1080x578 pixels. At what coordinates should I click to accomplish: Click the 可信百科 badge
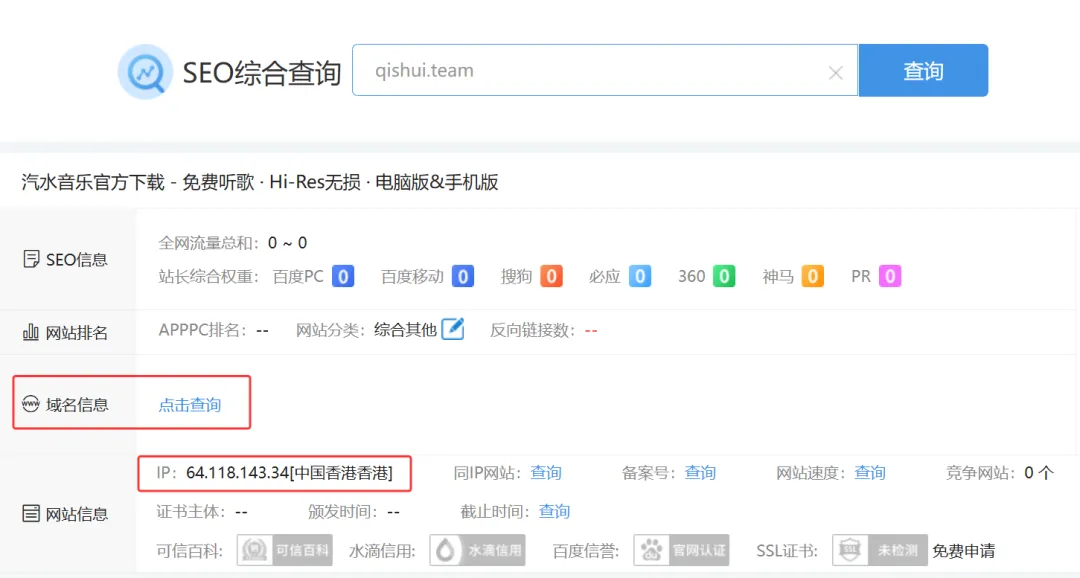click(284, 550)
